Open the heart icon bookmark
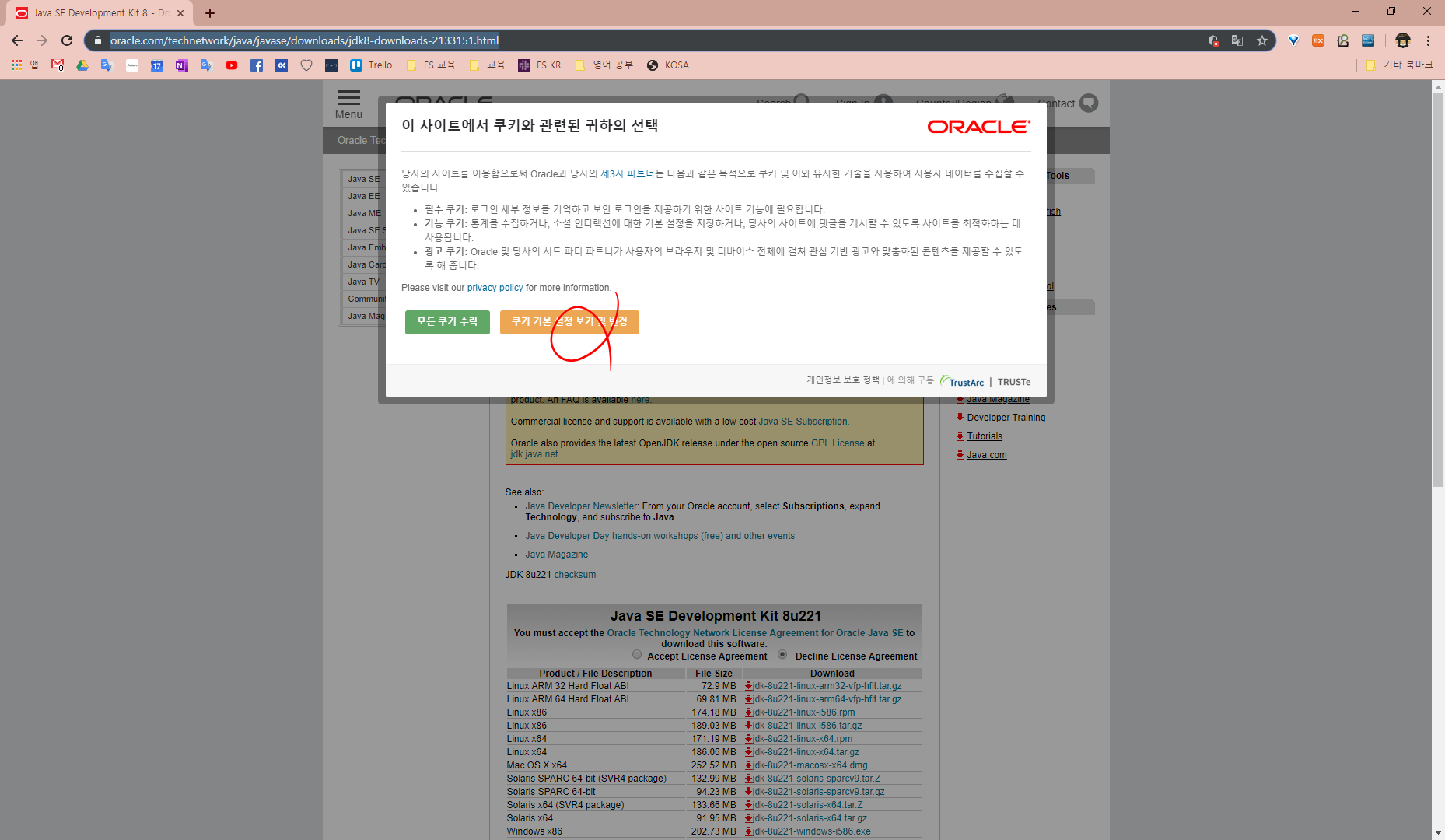1445x840 pixels. tap(306, 65)
